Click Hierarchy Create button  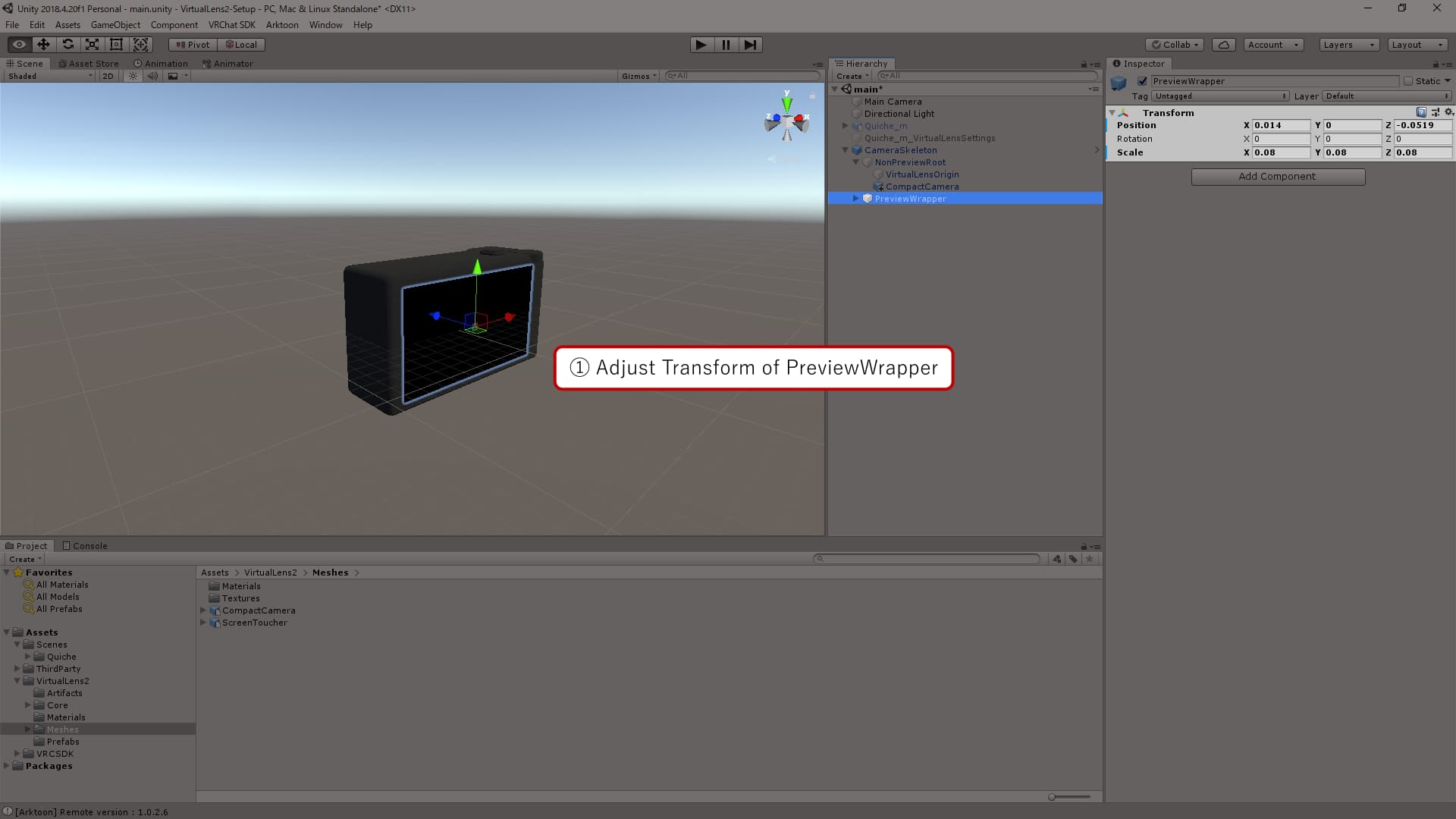(852, 76)
